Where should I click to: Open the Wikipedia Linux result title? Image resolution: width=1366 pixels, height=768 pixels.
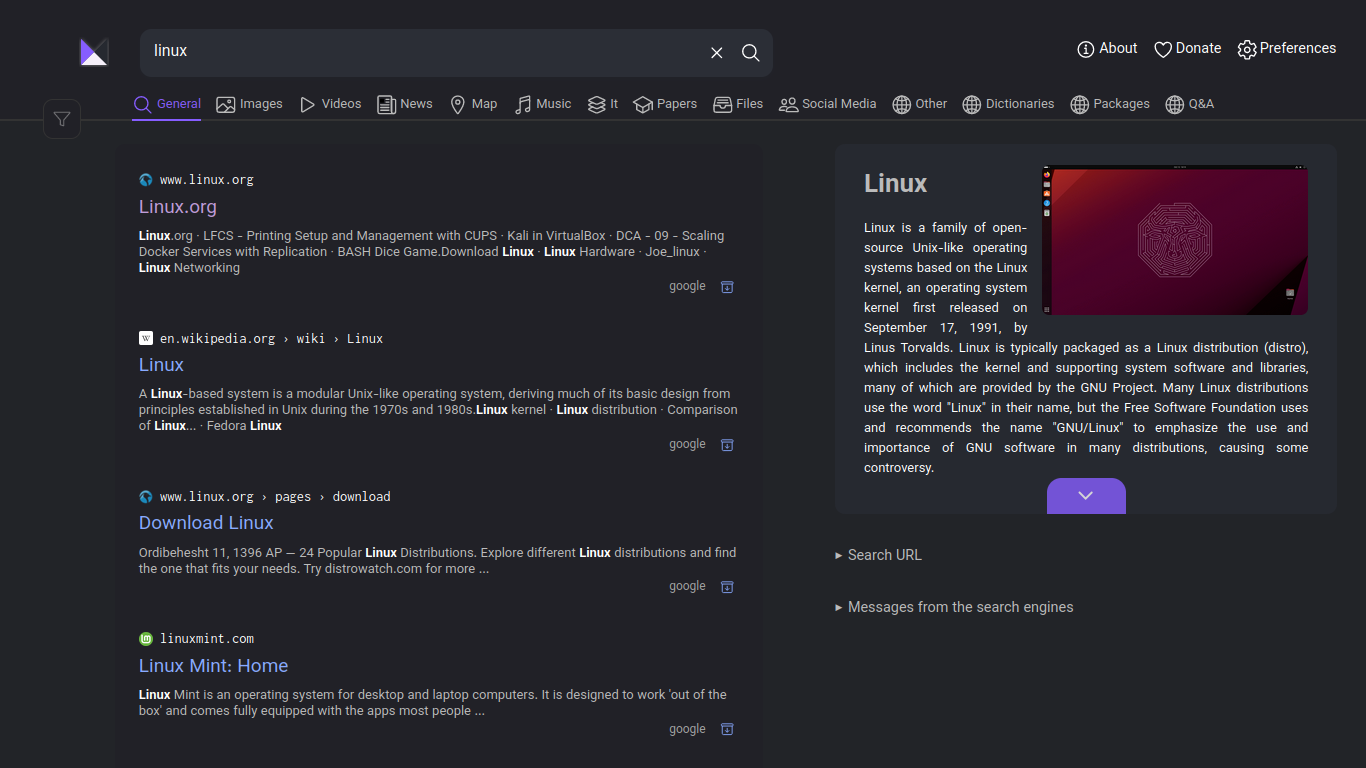161,365
